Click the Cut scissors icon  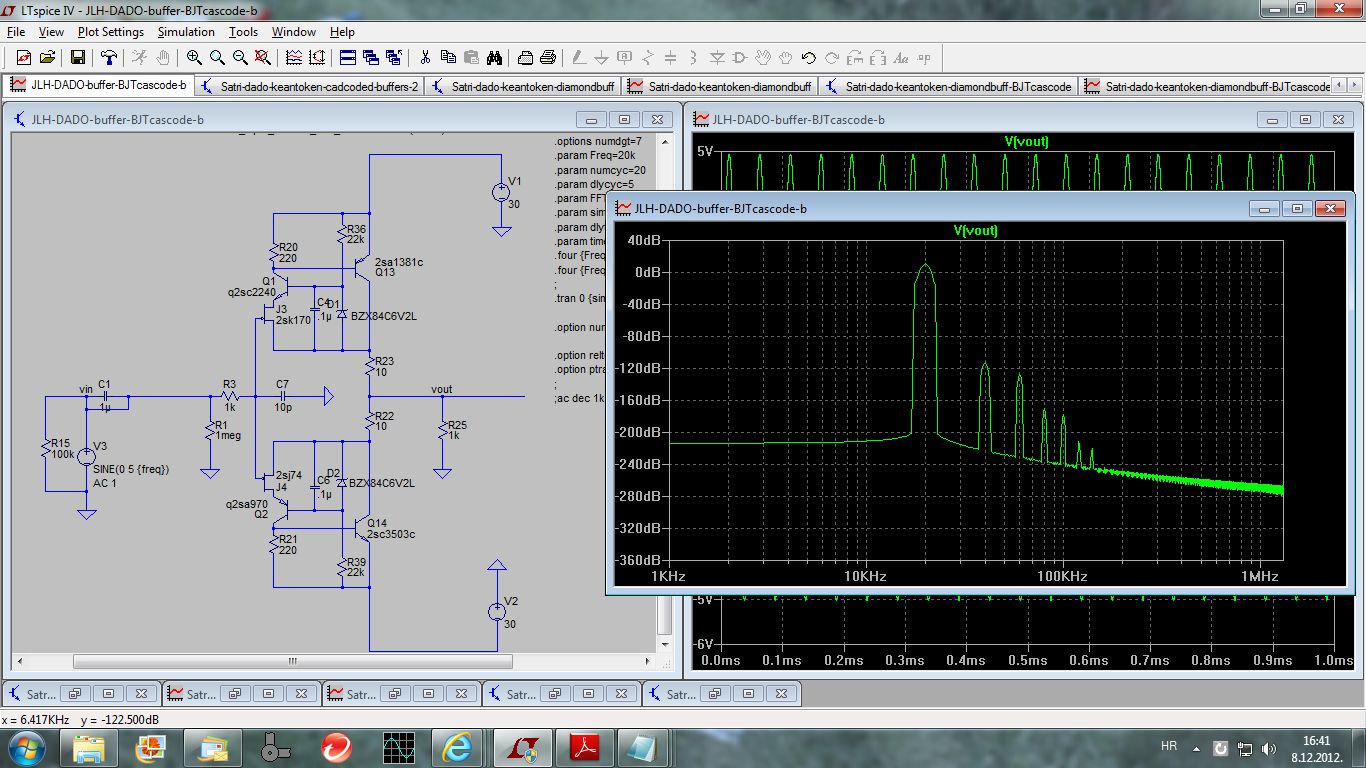click(425, 58)
